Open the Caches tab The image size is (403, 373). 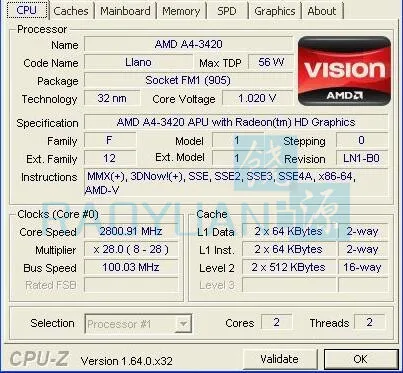[x=71, y=11]
